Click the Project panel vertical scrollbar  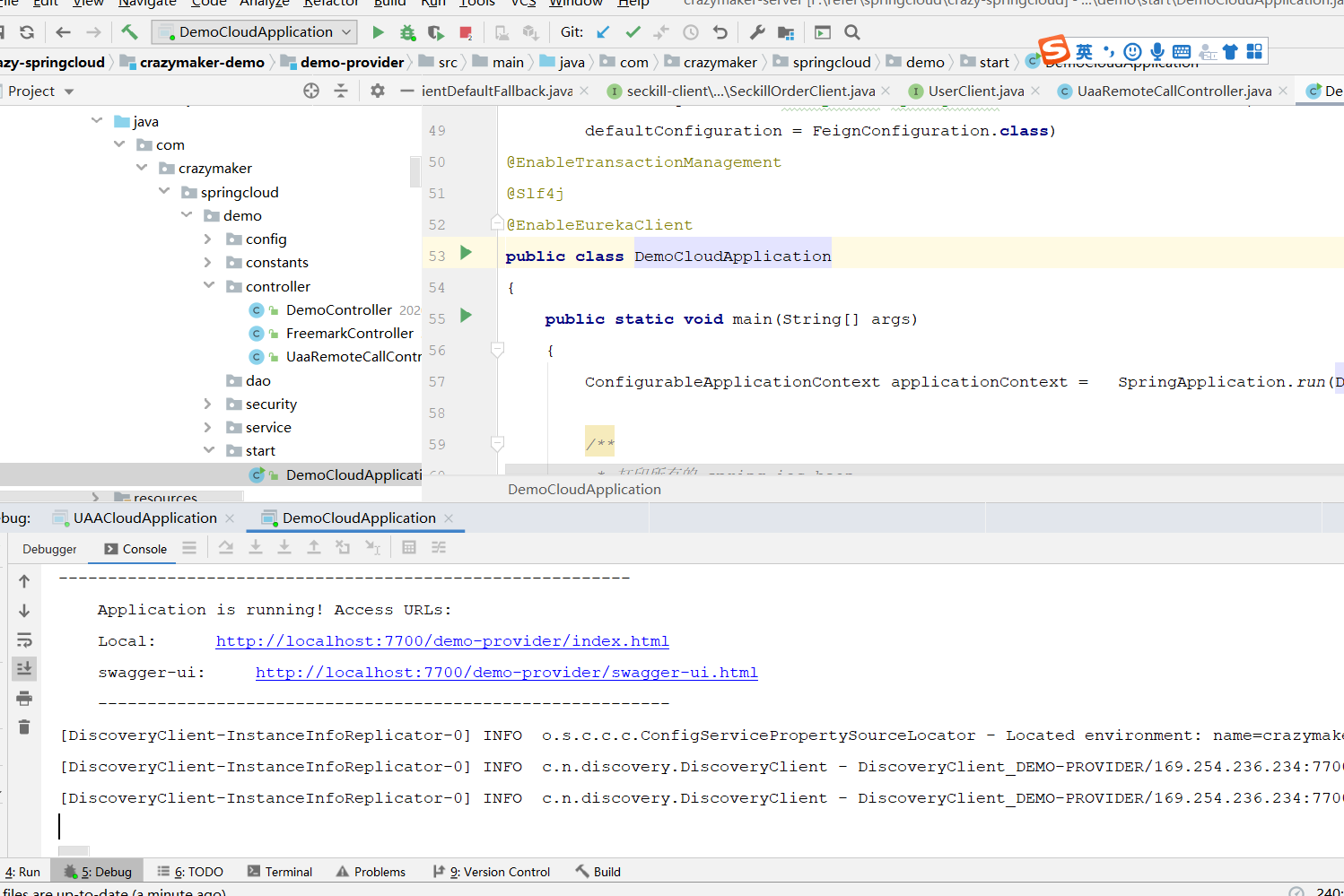(x=415, y=171)
